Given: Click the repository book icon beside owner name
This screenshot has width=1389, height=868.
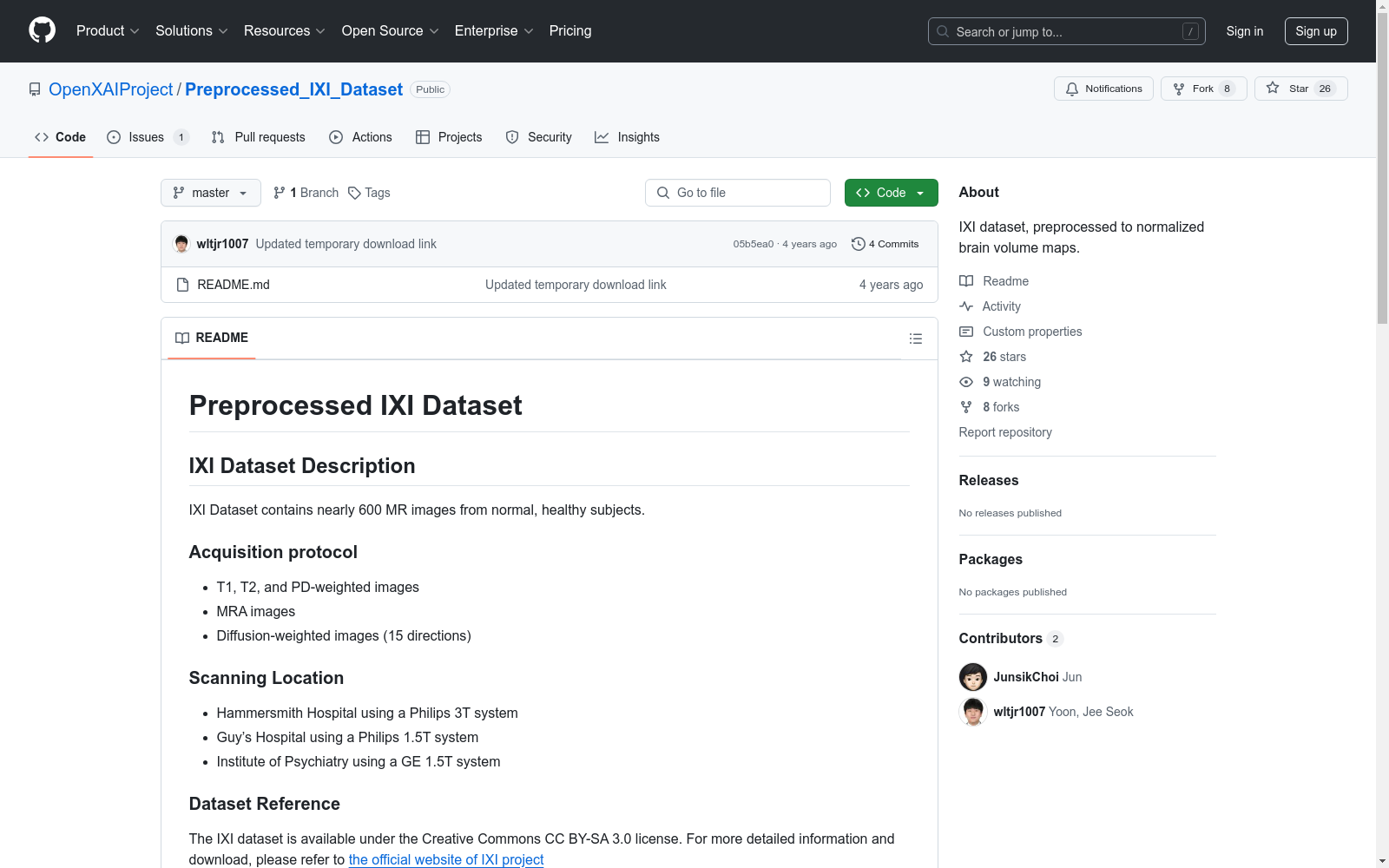Looking at the screenshot, I should [x=35, y=89].
